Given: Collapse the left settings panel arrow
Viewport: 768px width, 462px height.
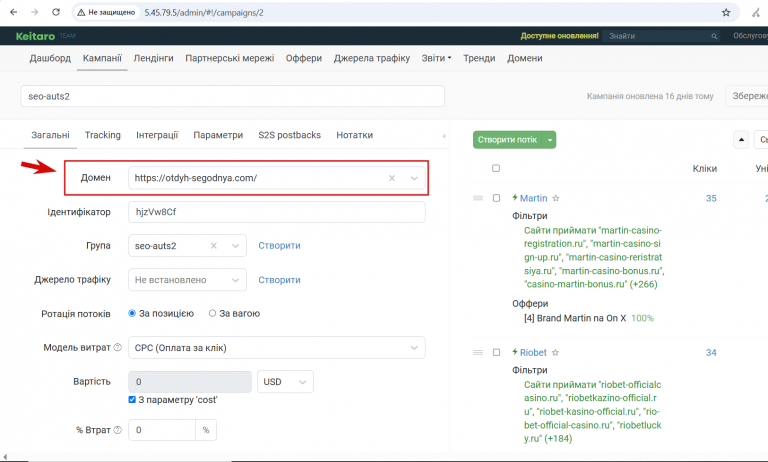Looking at the screenshot, I should click(444, 136).
